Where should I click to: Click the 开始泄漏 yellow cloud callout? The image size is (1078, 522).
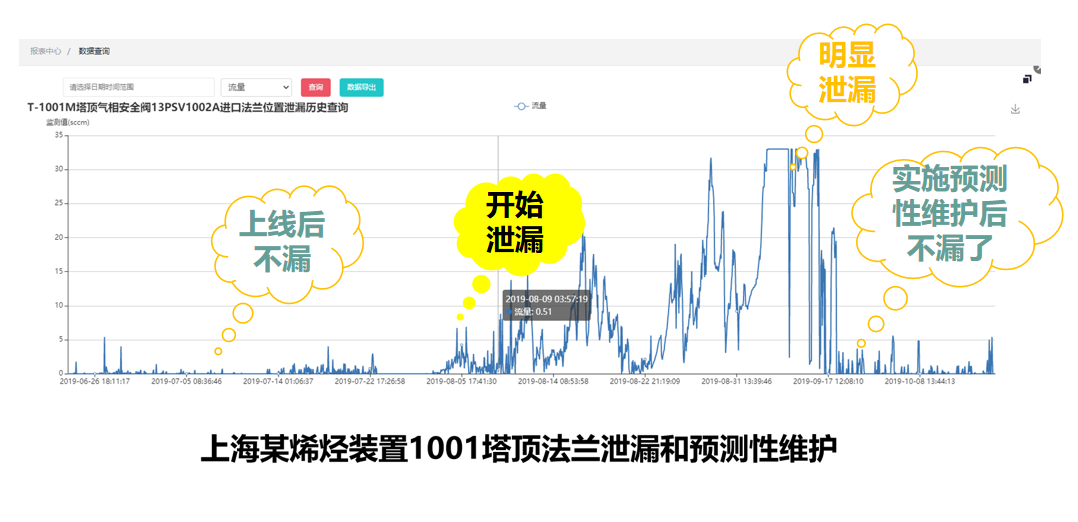[x=515, y=223]
